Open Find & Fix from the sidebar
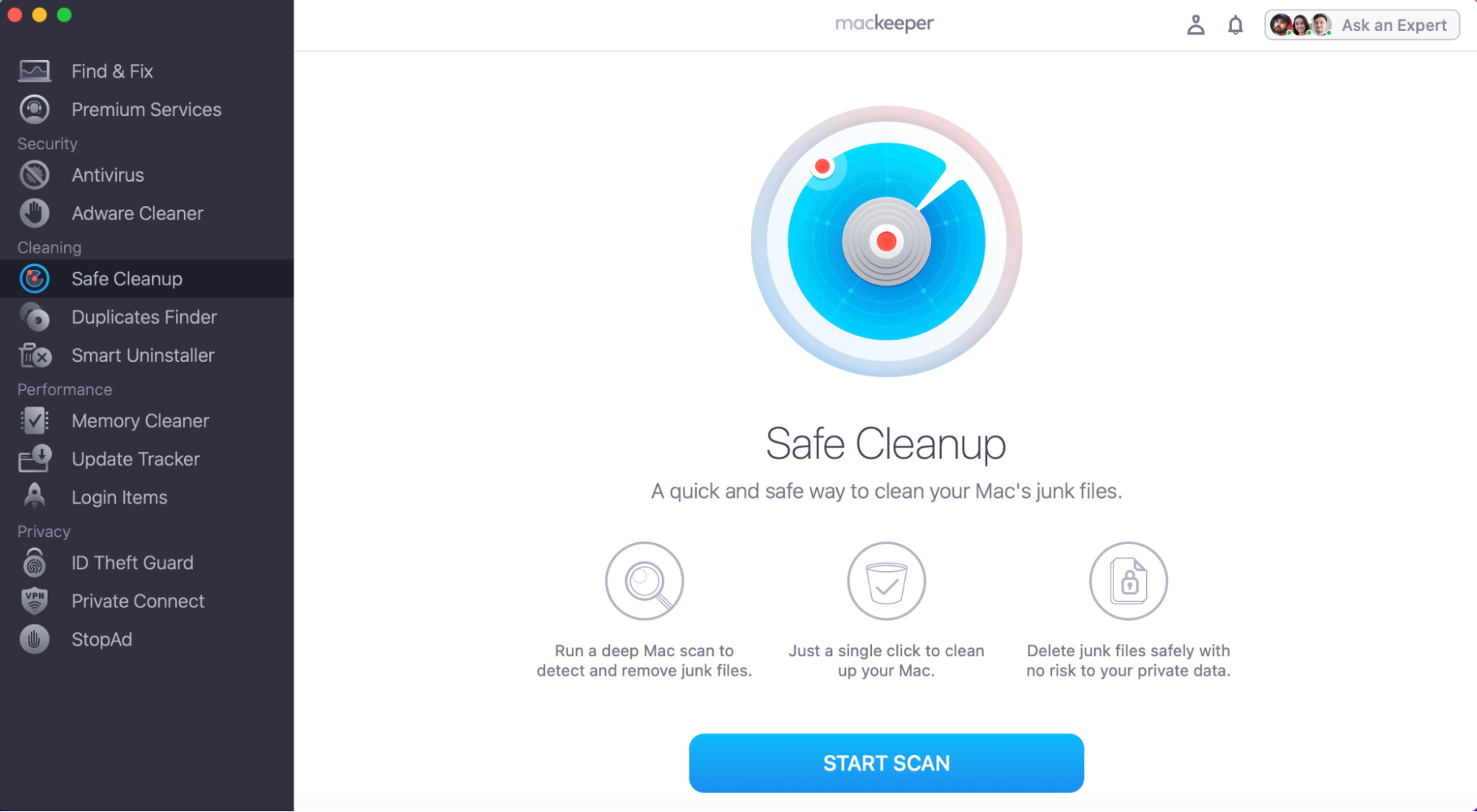Screen dimensions: 1477x812 [x=112, y=71]
